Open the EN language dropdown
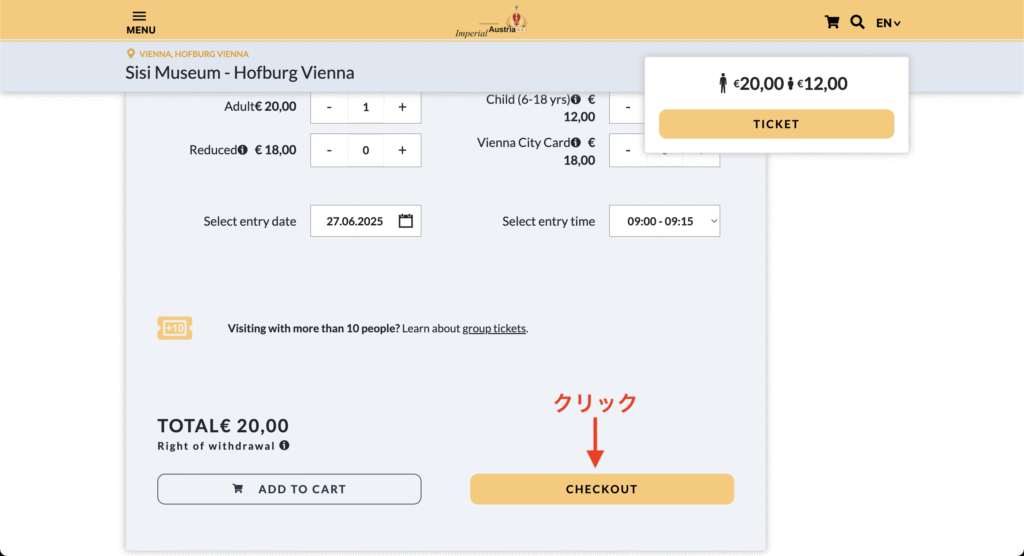 888,23
